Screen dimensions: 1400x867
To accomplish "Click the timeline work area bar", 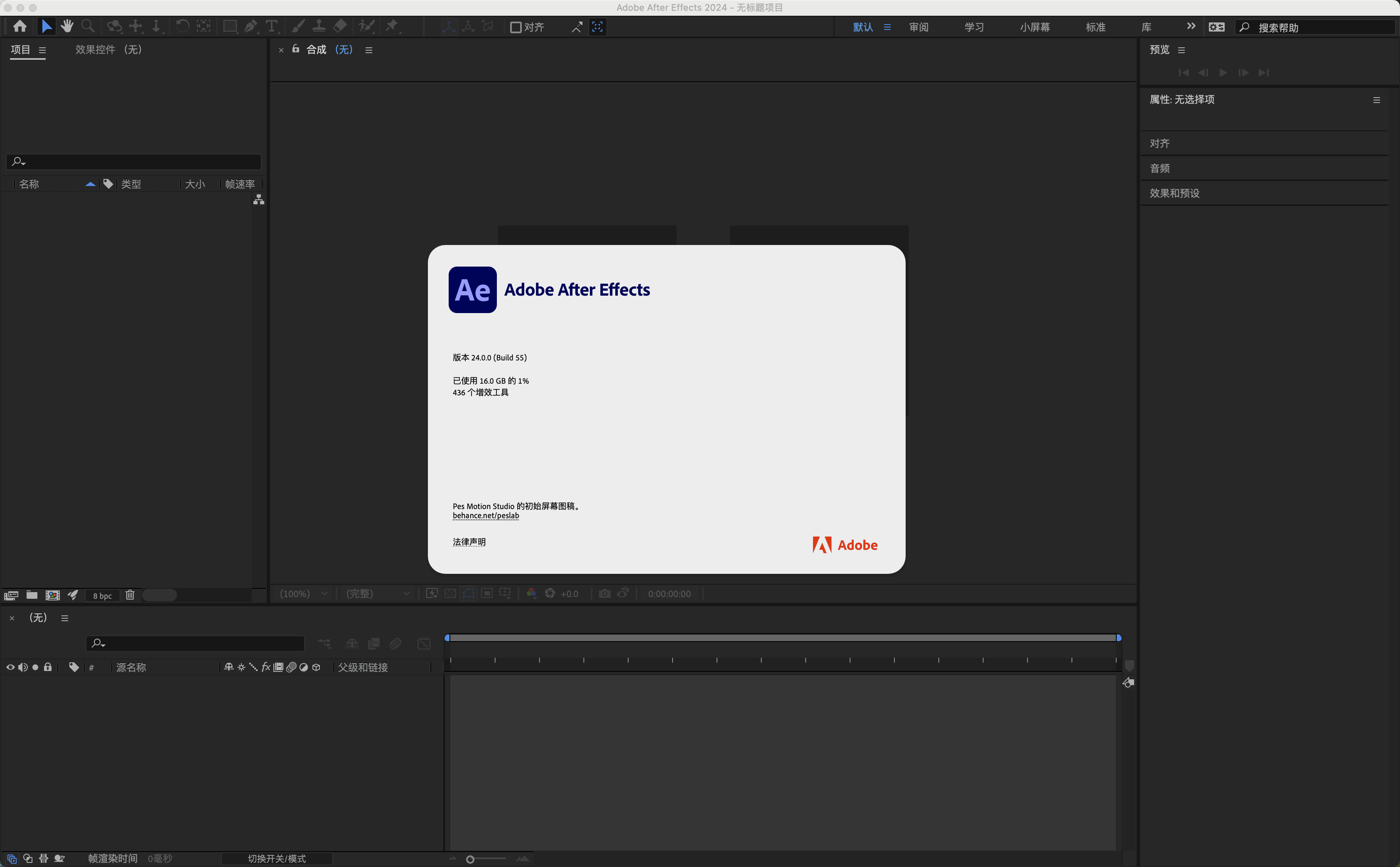I will coord(783,638).
